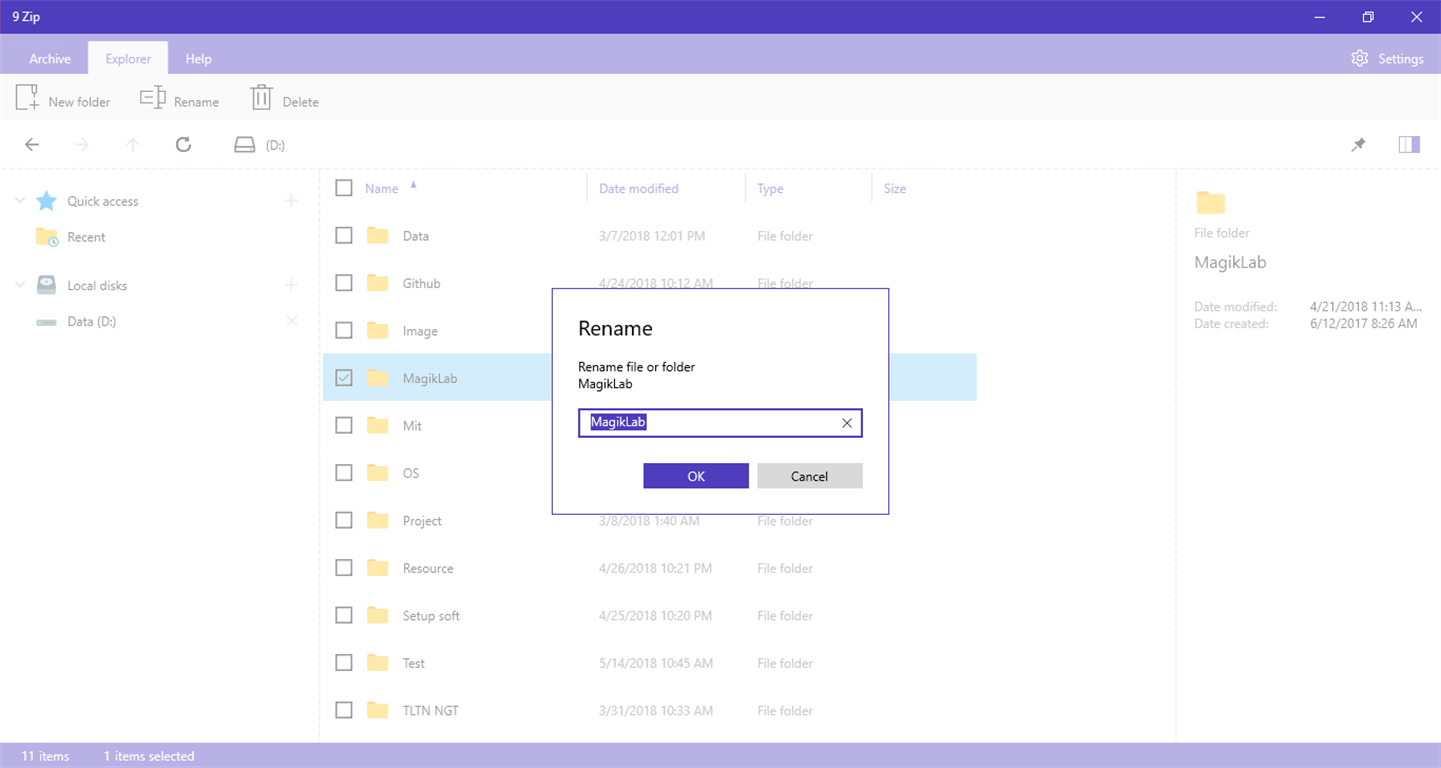Check the TLTN NGT folder checkbox
Image resolution: width=1441 pixels, height=768 pixels.
[x=344, y=710]
